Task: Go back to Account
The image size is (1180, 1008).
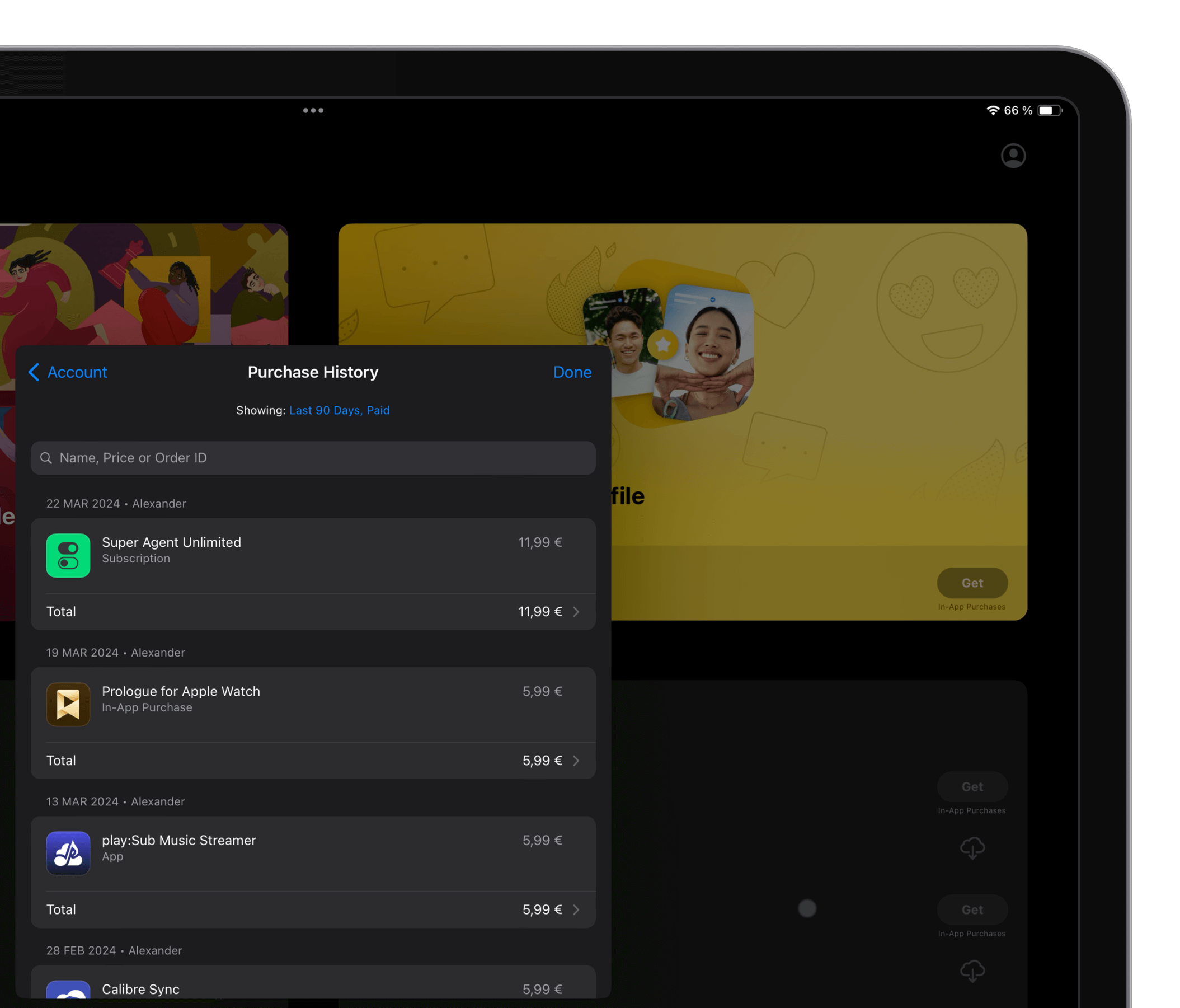Action: (68, 372)
